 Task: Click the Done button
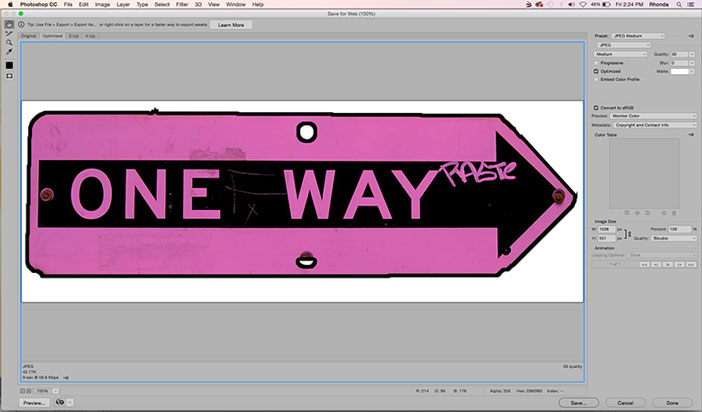tap(672, 403)
